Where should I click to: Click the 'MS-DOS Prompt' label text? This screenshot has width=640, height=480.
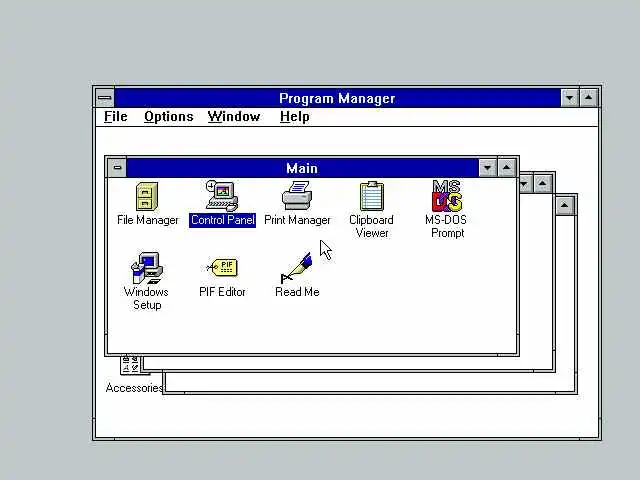(447, 226)
